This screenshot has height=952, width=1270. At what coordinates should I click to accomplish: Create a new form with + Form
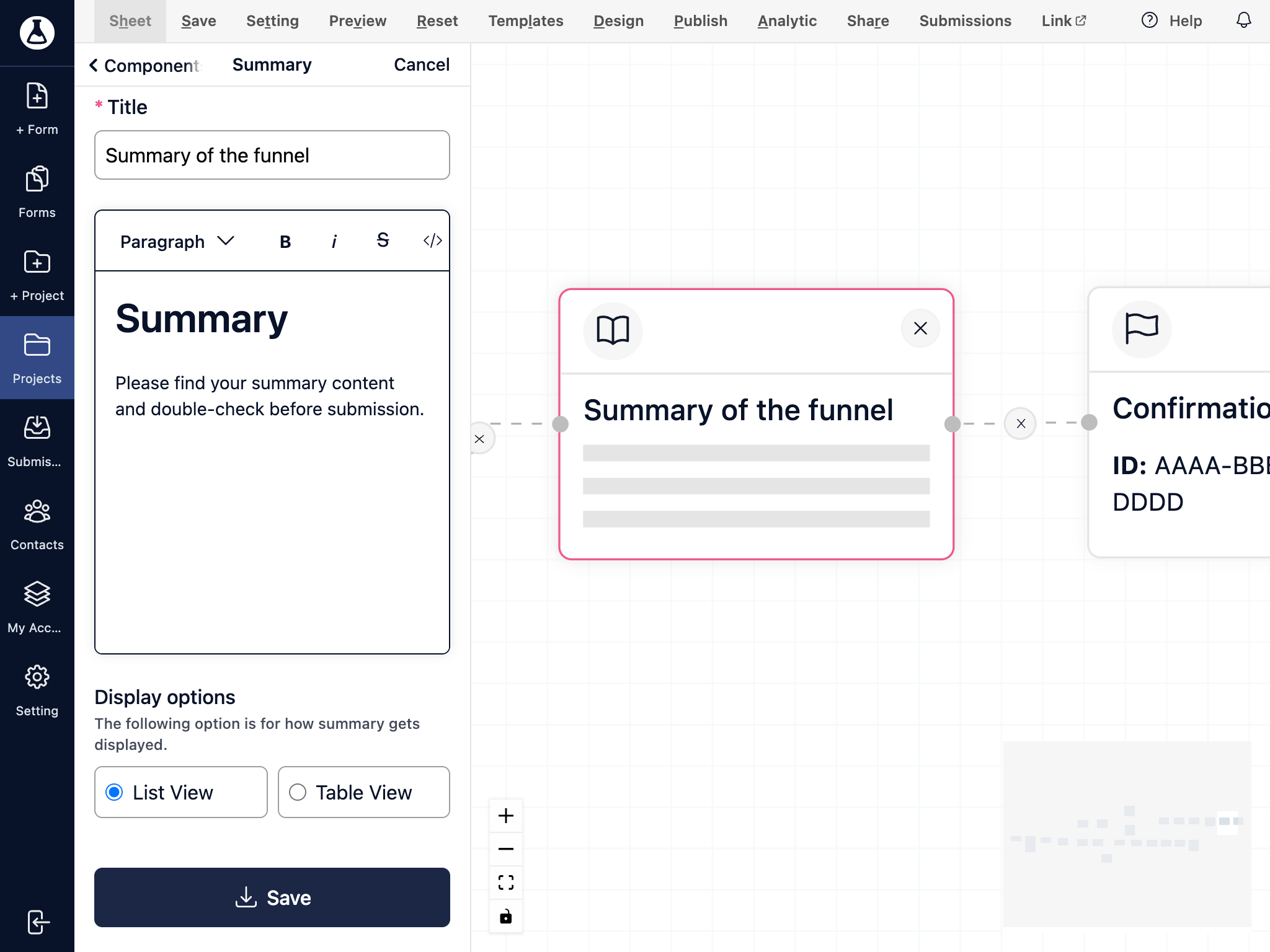coord(37,108)
